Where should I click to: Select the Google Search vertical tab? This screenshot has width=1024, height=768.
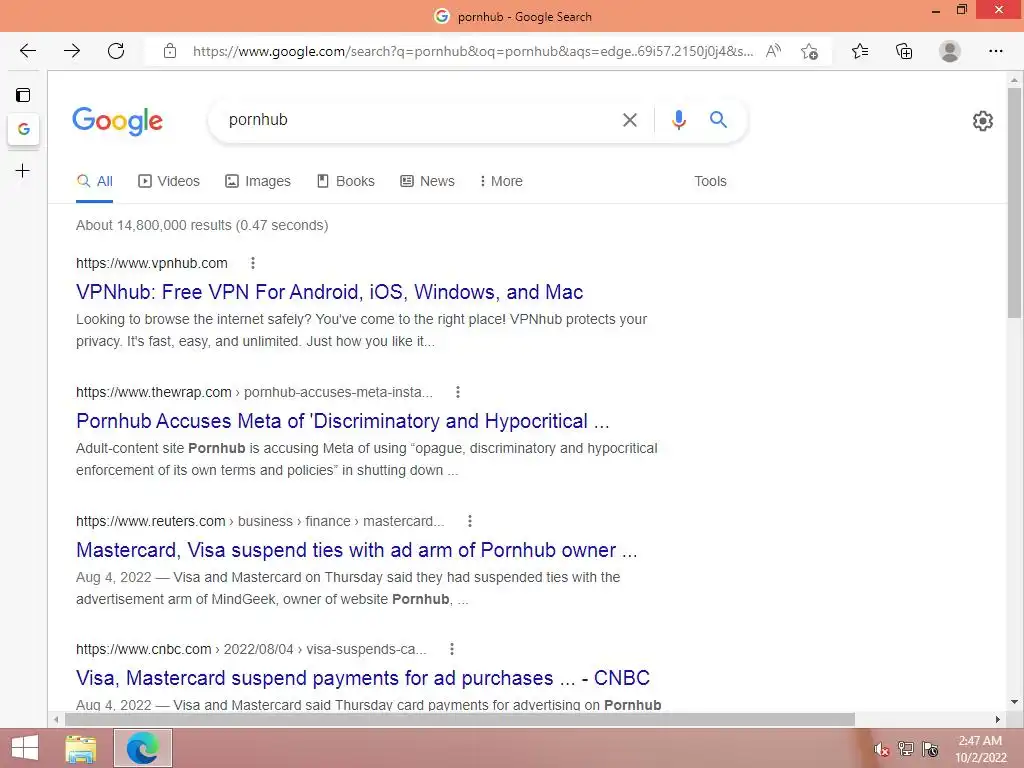click(24, 129)
